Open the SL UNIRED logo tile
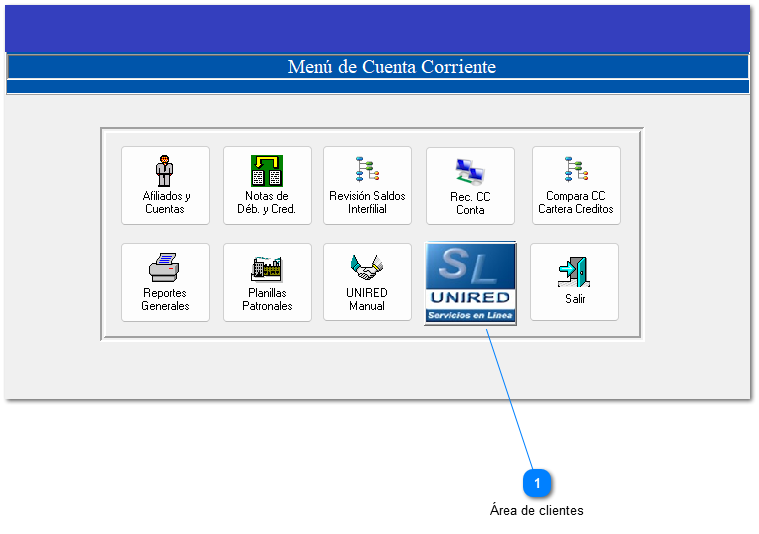Screen dimensions: 759x534 coord(470,275)
